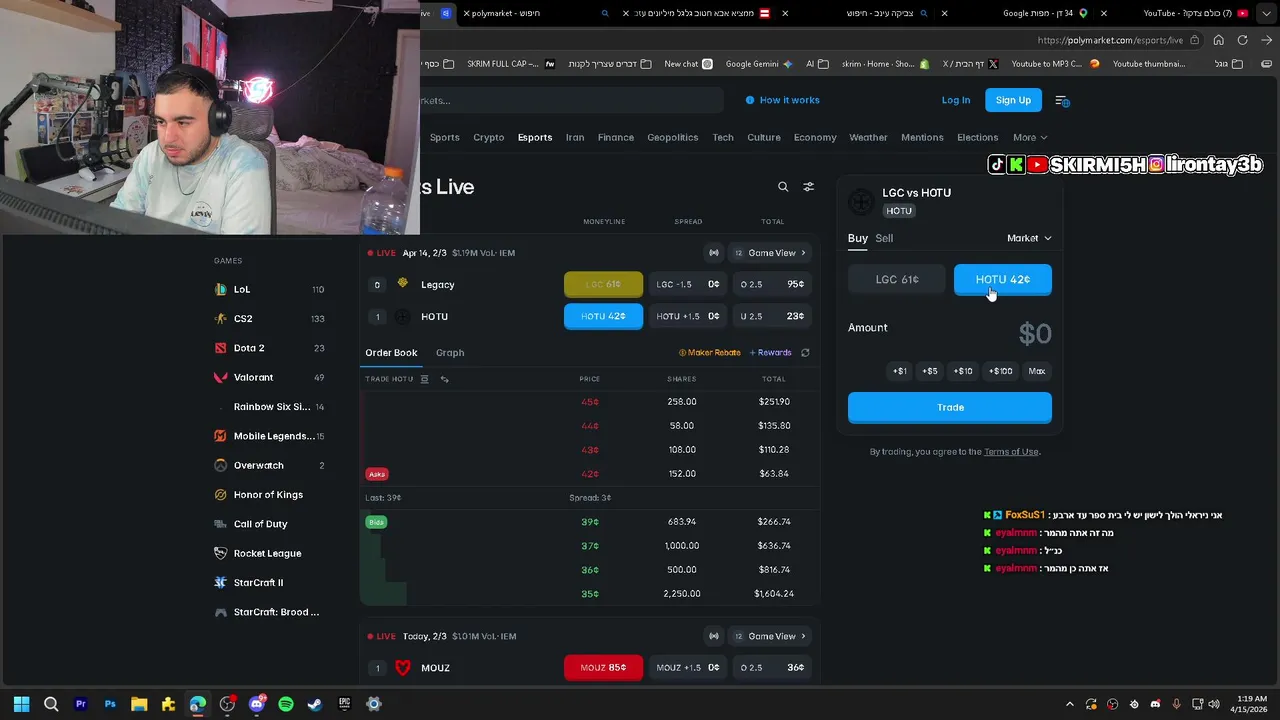The width and height of the screenshot is (1280, 720).
Task: Click browser home button
Action: click(x=1218, y=40)
